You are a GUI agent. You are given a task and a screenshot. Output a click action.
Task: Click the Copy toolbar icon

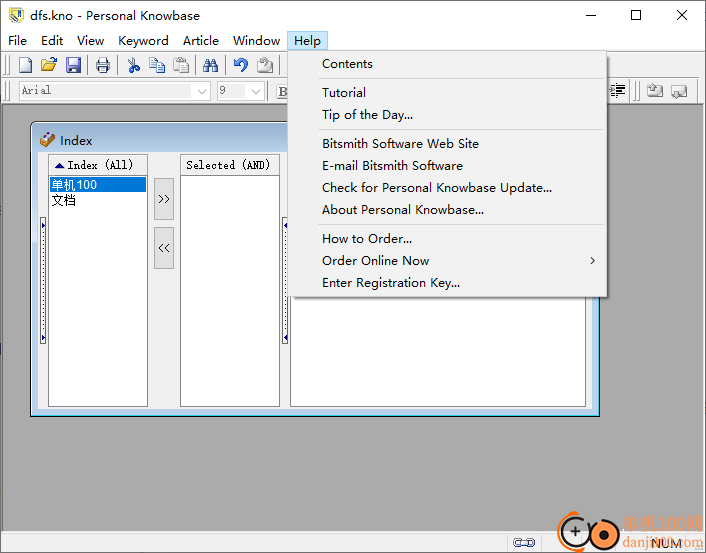tap(157, 65)
